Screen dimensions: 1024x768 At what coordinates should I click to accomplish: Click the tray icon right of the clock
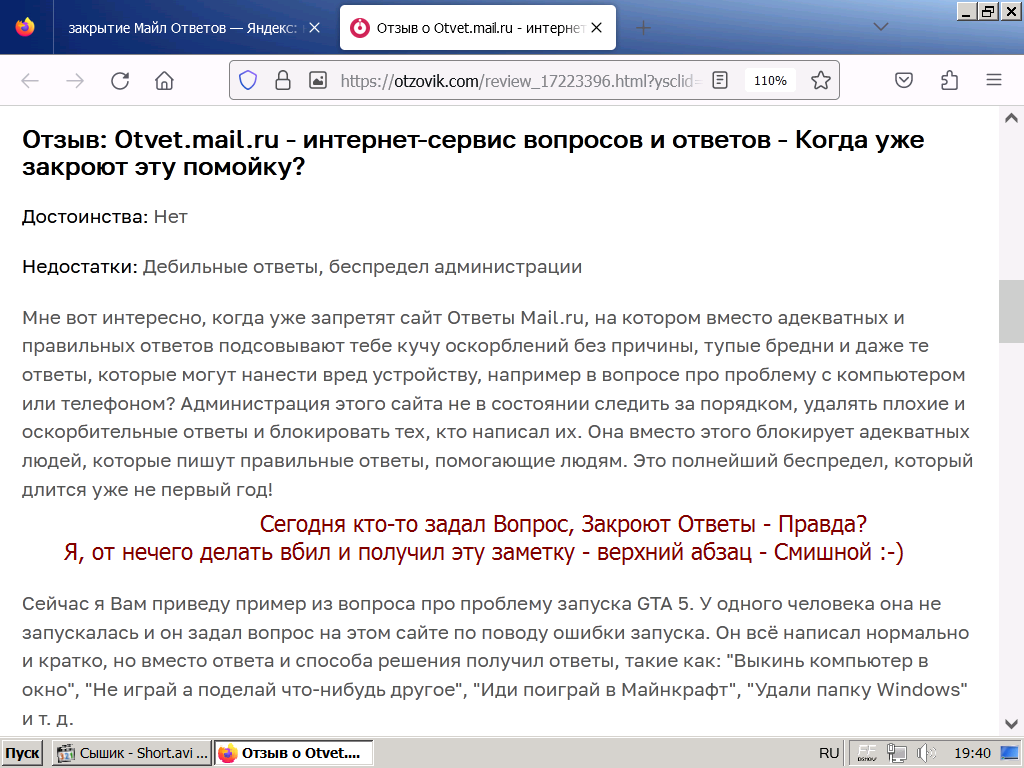pos(1010,753)
